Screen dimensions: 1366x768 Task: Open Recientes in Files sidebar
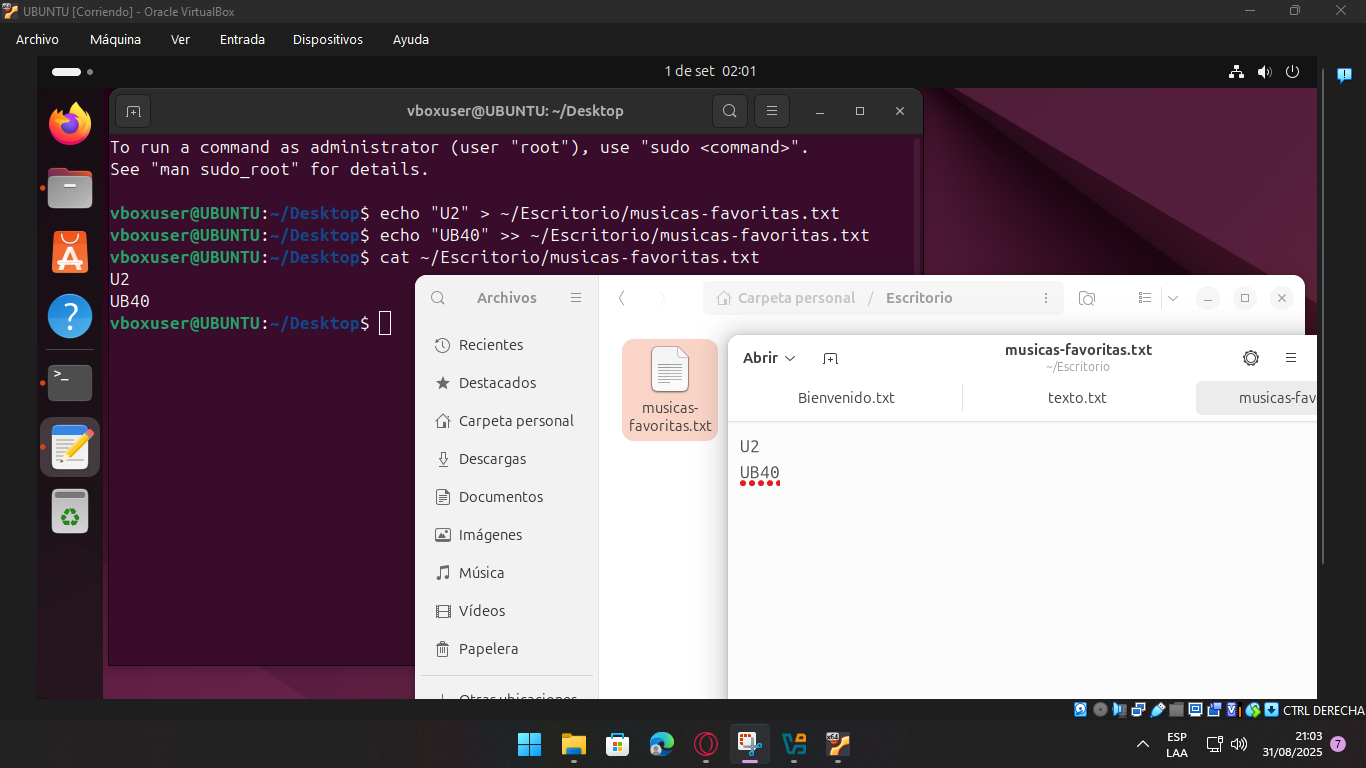pyautogui.click(x=509, y=345)
